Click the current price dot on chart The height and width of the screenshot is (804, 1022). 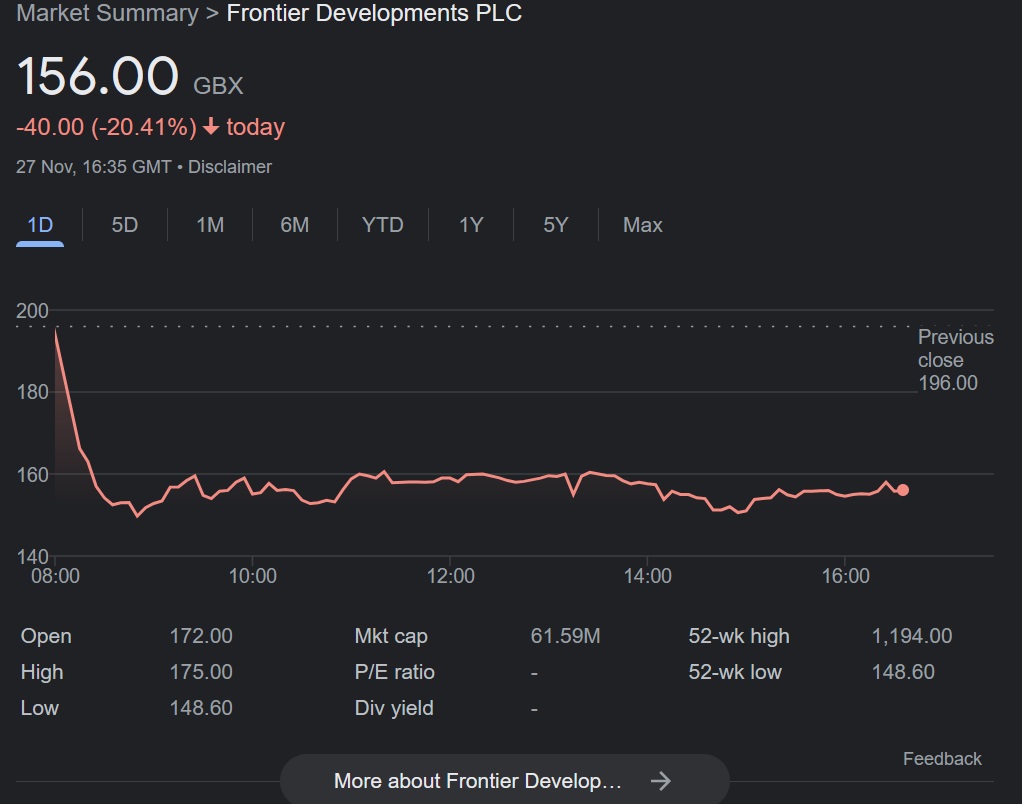point(903,490)
